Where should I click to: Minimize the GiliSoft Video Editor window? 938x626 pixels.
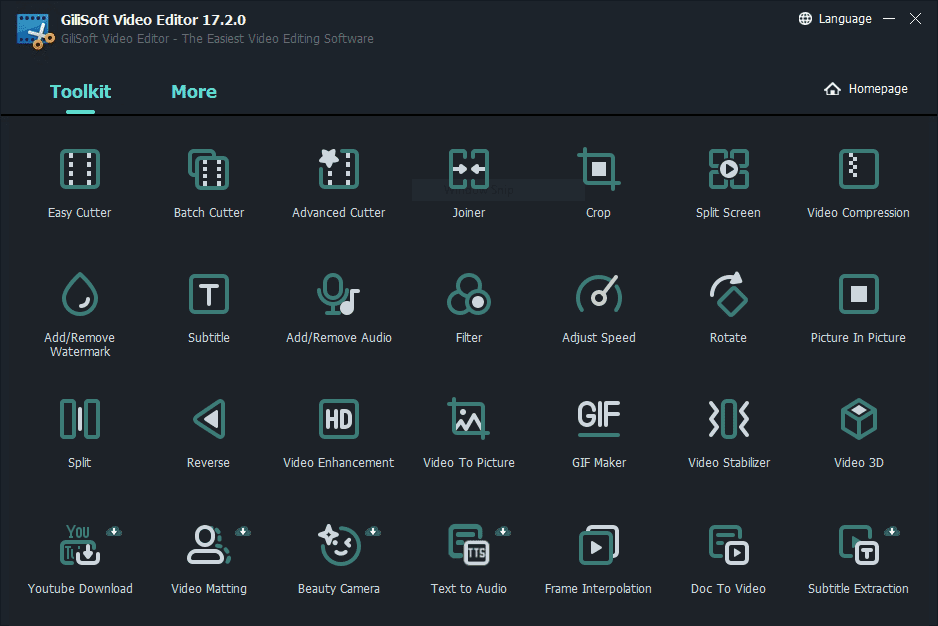tap(889, 19)
